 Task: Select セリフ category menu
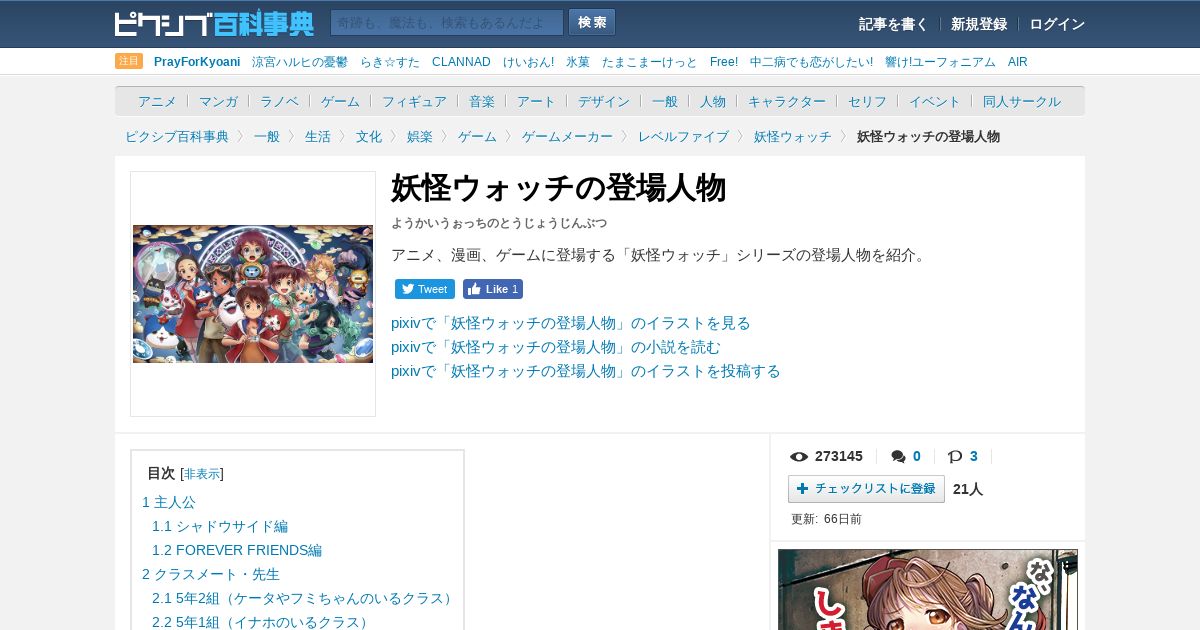point(867,102)
